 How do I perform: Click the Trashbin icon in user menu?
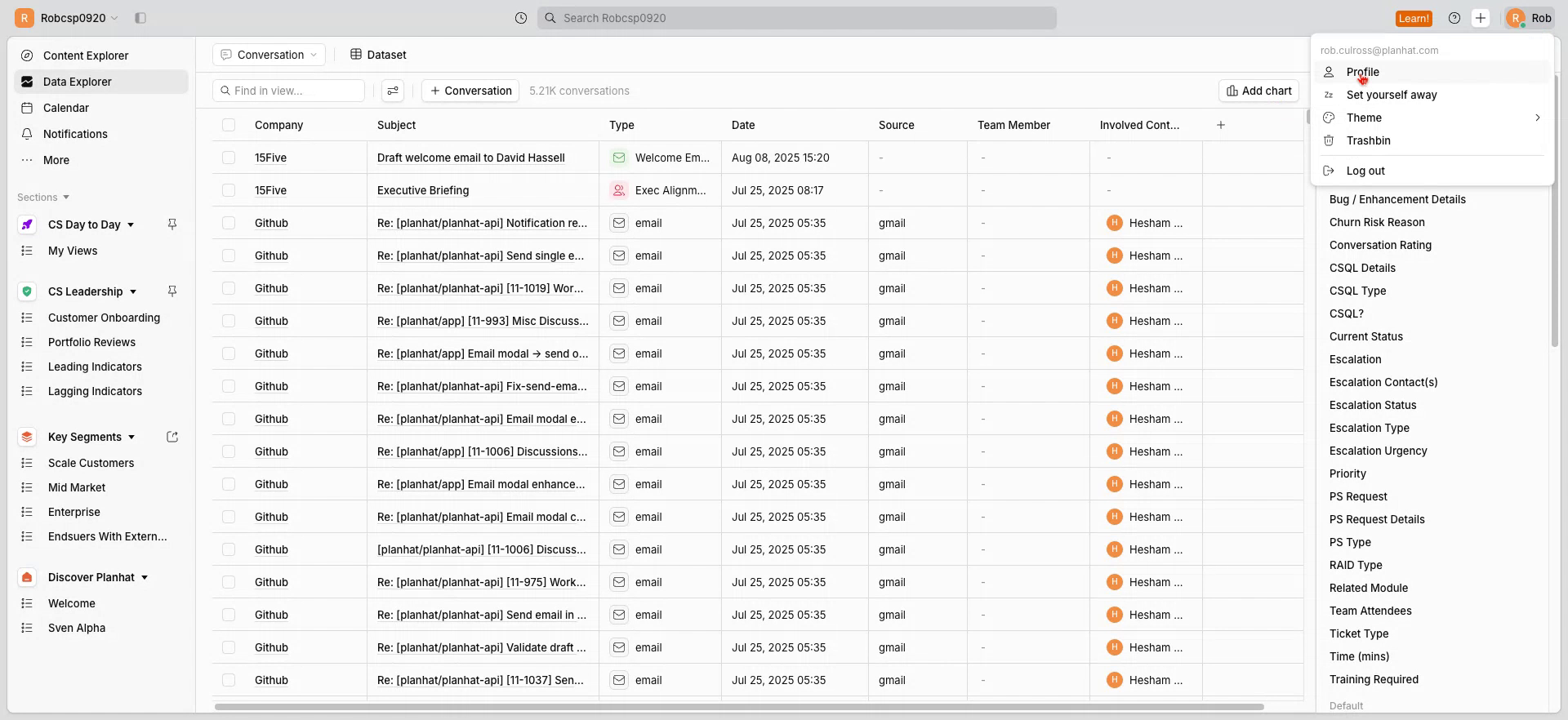pyautogui.click(x=1329, y=140)
